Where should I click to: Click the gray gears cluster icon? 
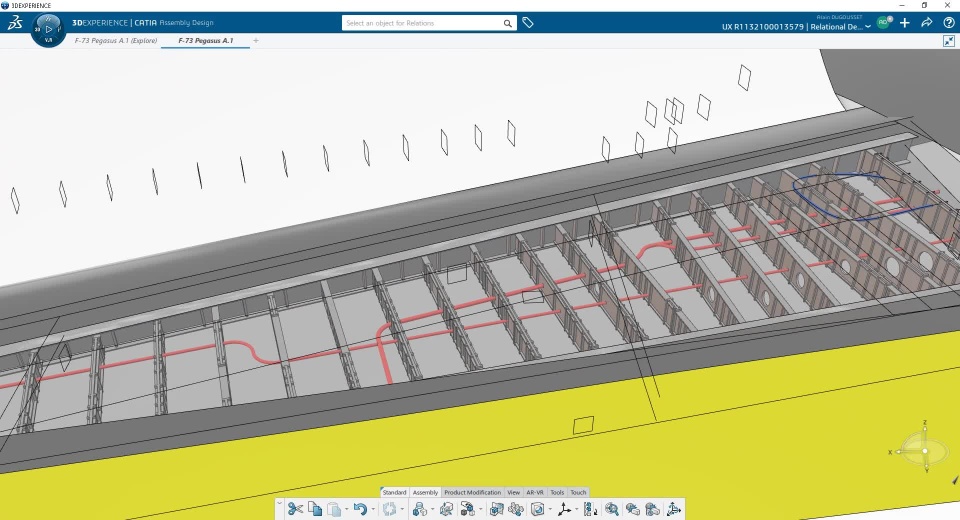[516, 509]
